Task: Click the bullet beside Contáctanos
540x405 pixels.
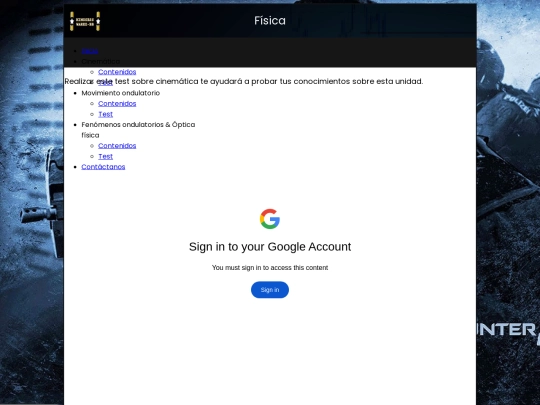Action: click(75, 167)
